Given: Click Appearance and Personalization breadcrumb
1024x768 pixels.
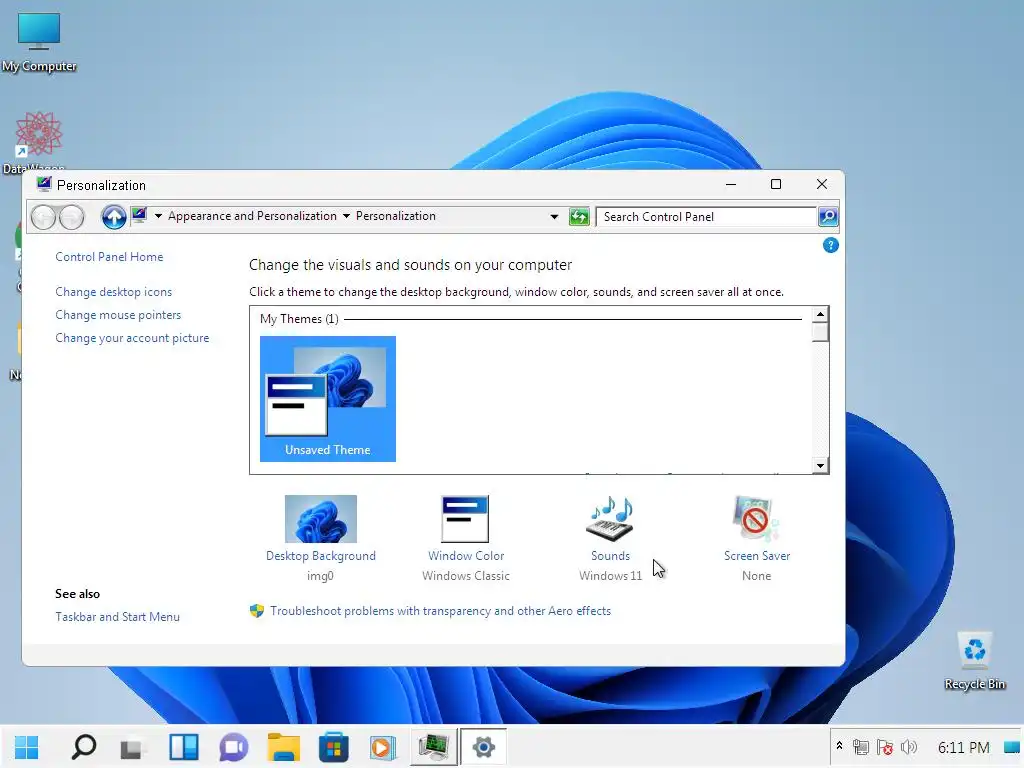Looking at the screenshot, I should pyautogui.click(x=252, y=216).
